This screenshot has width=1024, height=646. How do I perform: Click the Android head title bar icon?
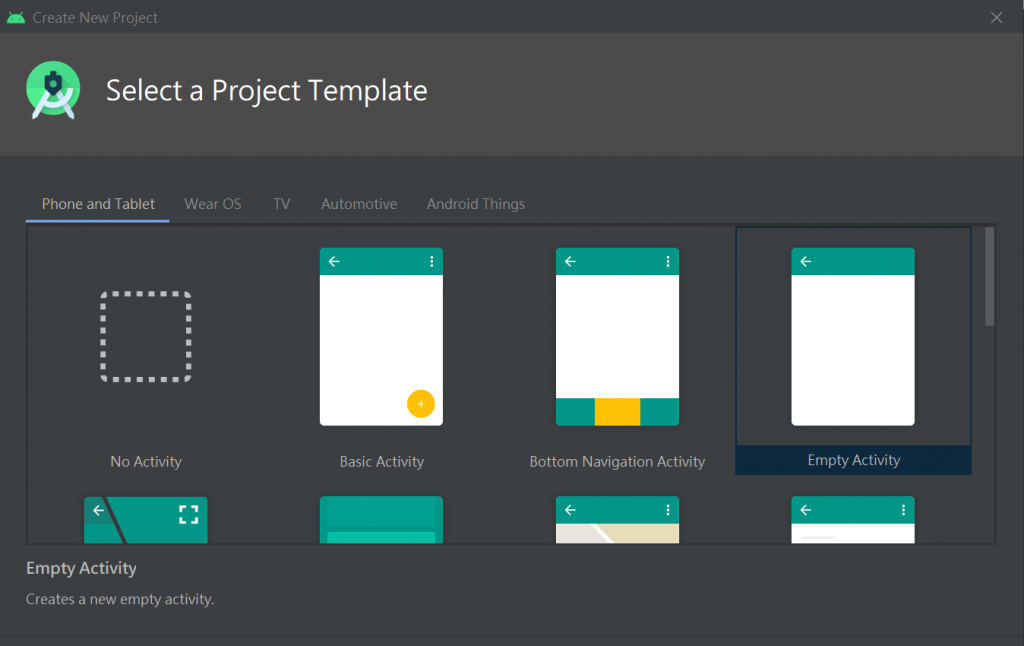16,18
